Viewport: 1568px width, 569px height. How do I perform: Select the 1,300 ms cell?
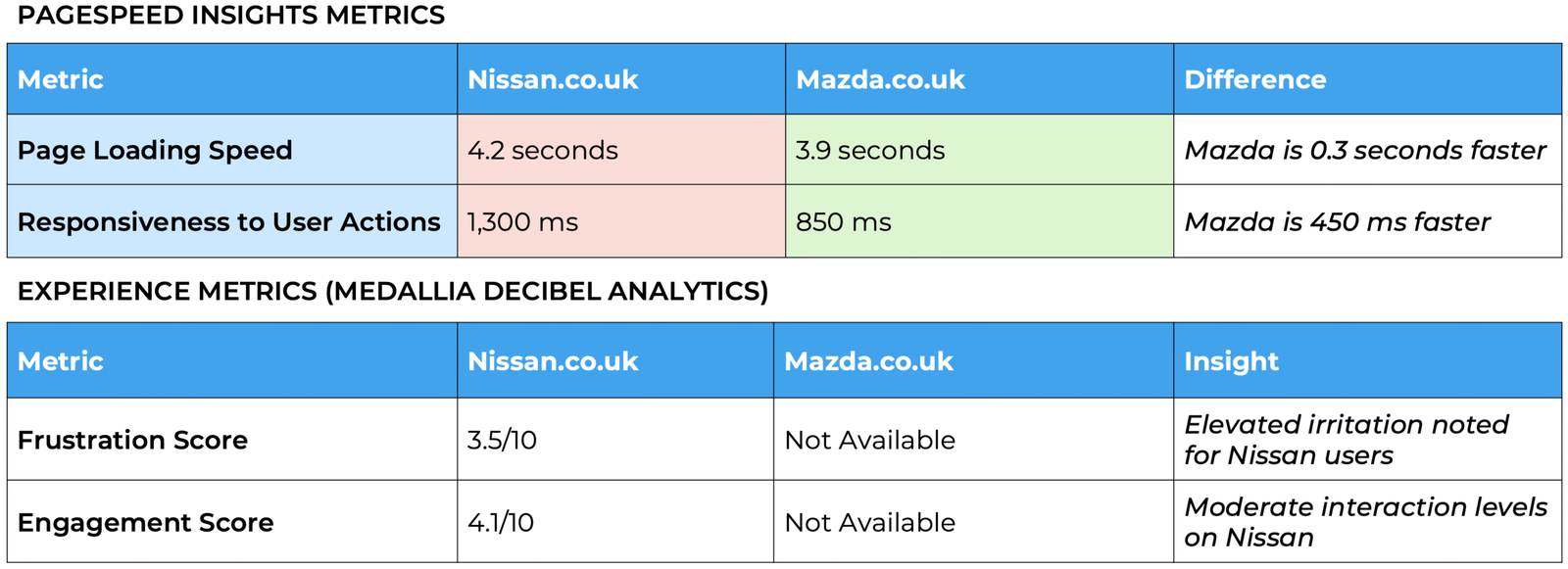[x=522, y=222]
